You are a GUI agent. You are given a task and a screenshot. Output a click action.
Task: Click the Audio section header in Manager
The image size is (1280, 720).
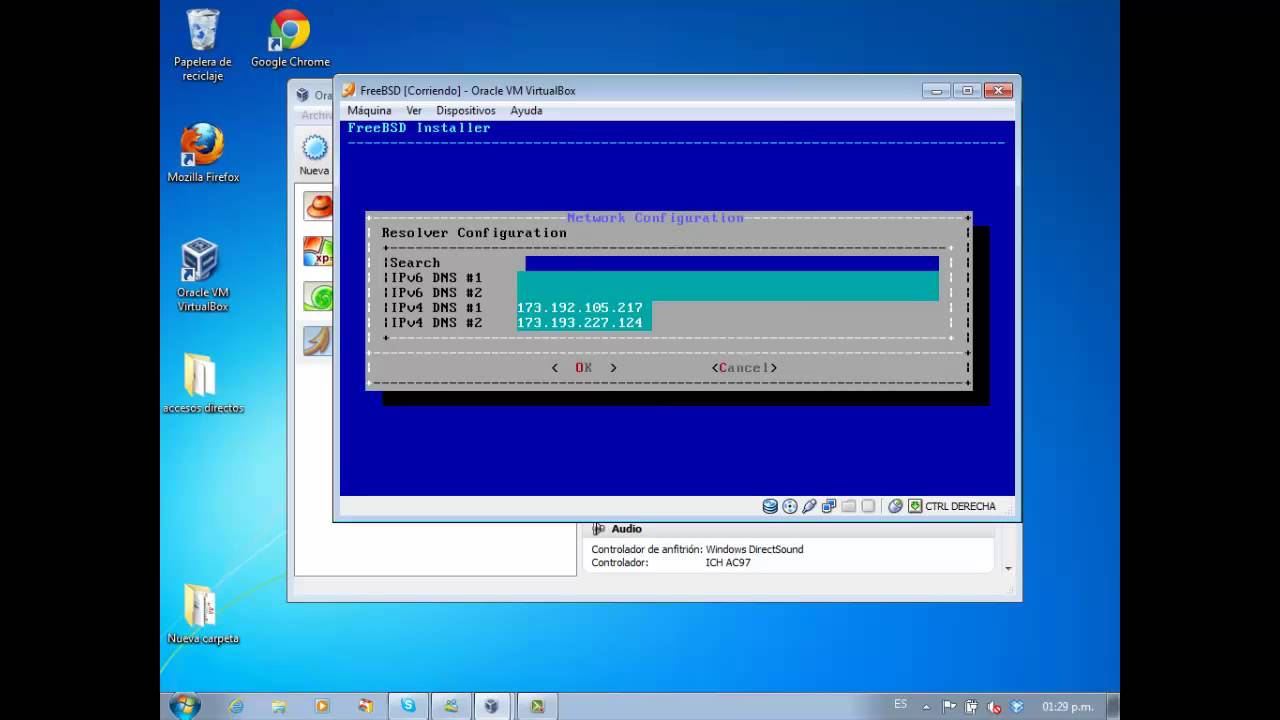pos(626,529)
